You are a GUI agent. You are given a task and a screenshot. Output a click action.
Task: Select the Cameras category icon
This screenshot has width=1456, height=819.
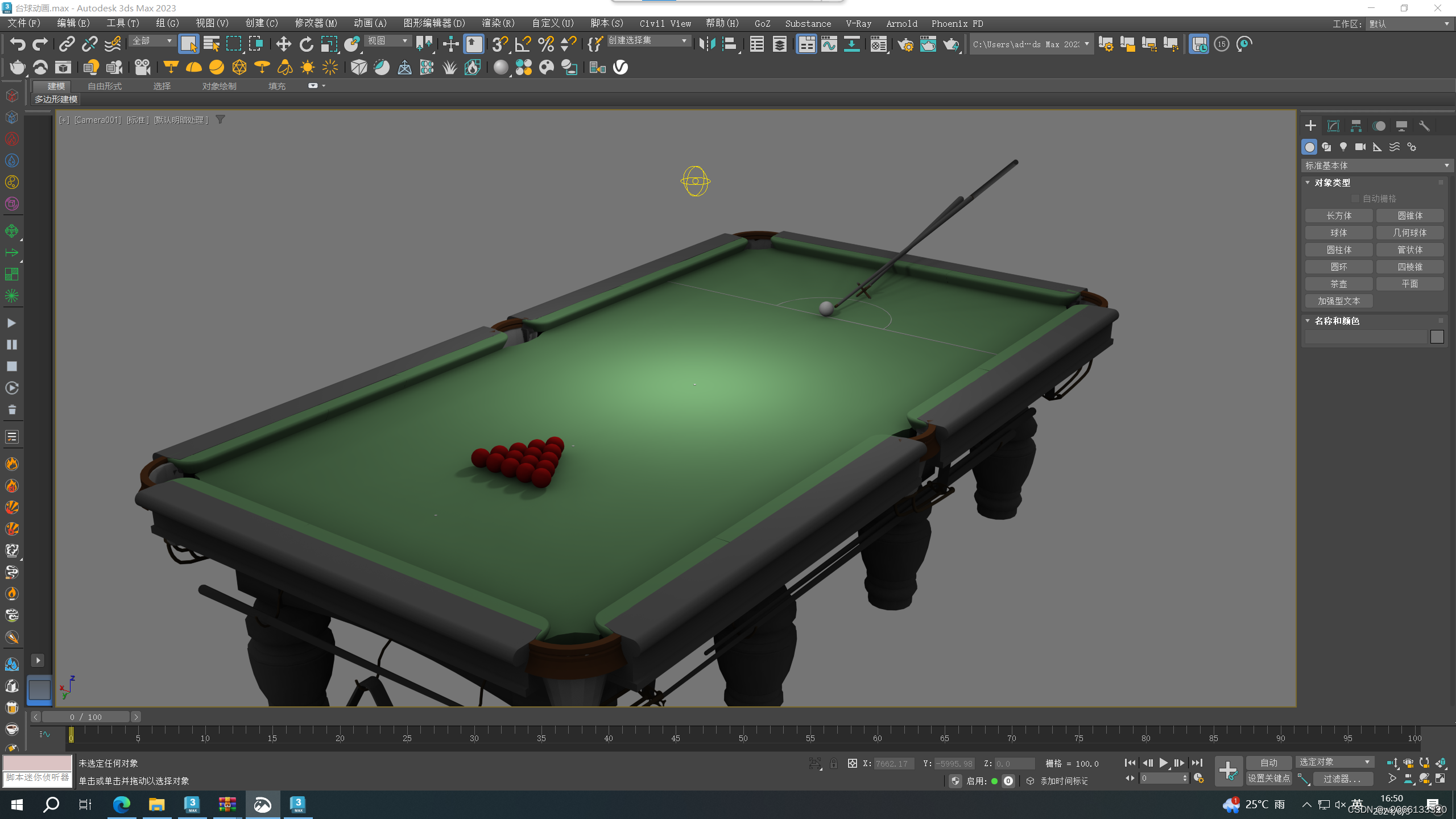coord(1360,147)
